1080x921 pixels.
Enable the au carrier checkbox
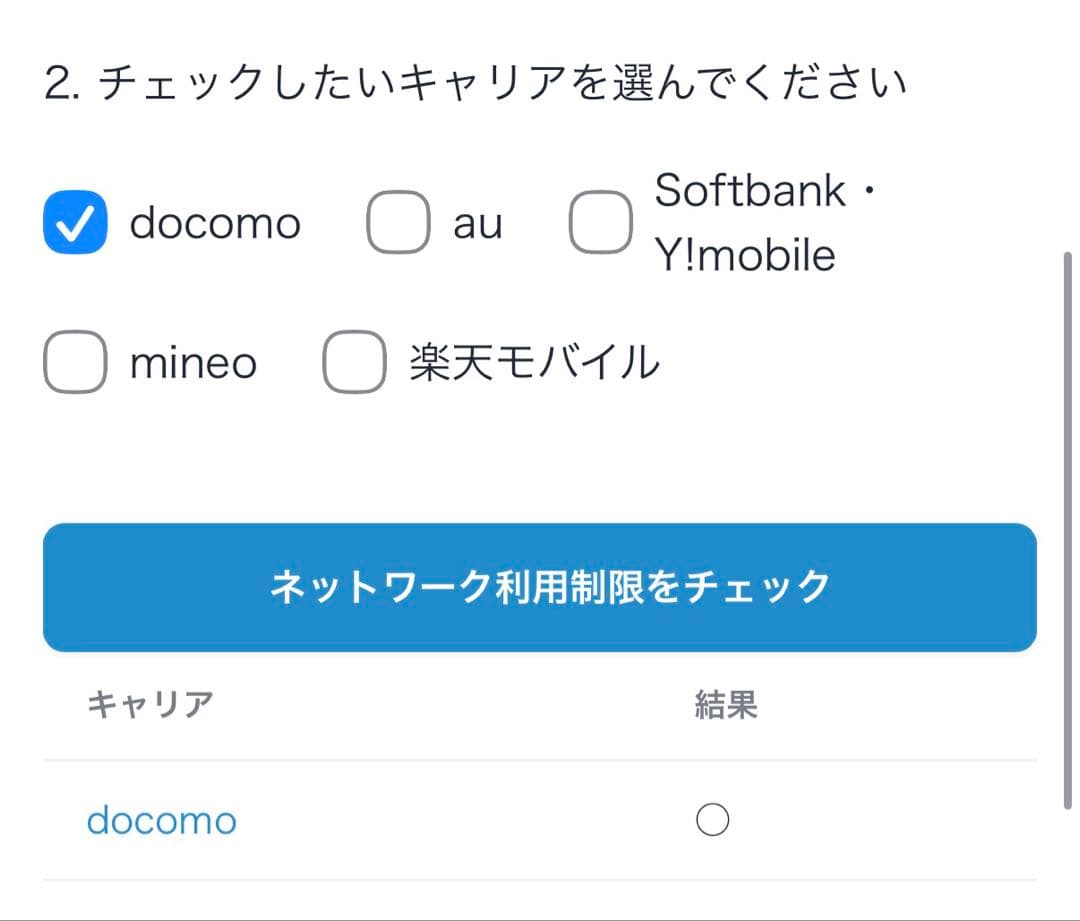point(398,223)
